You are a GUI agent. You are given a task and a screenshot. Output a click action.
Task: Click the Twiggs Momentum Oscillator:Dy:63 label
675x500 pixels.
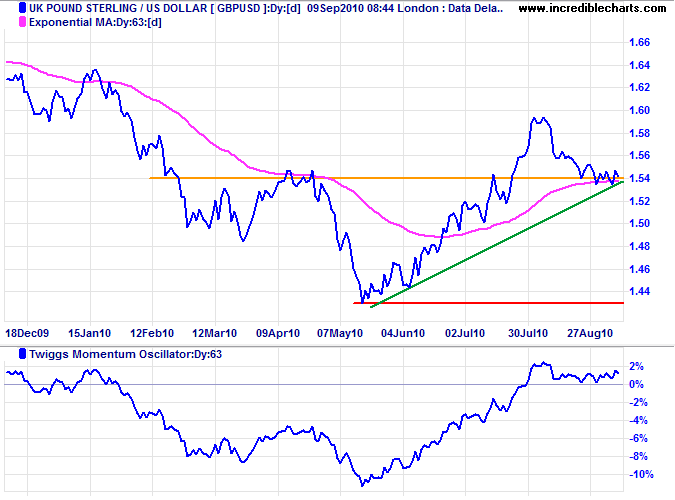(125, 354)
